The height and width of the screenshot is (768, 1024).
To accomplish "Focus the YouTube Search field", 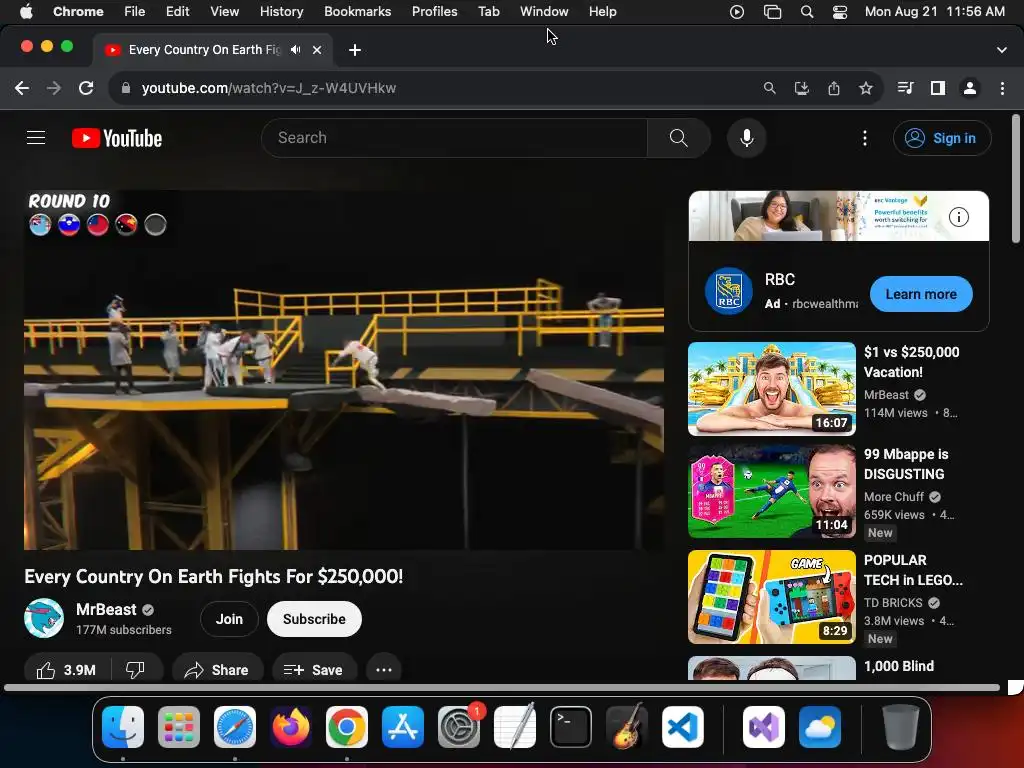I will [x=454, y=138].
